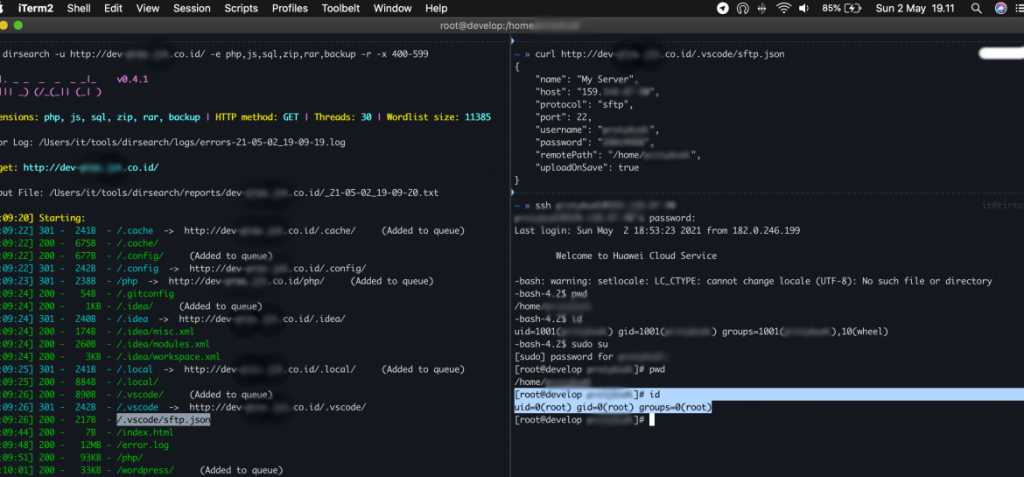The image size is (1024, 477).
Task: Open the Shell menu
Action: click(x=79, y=8)
